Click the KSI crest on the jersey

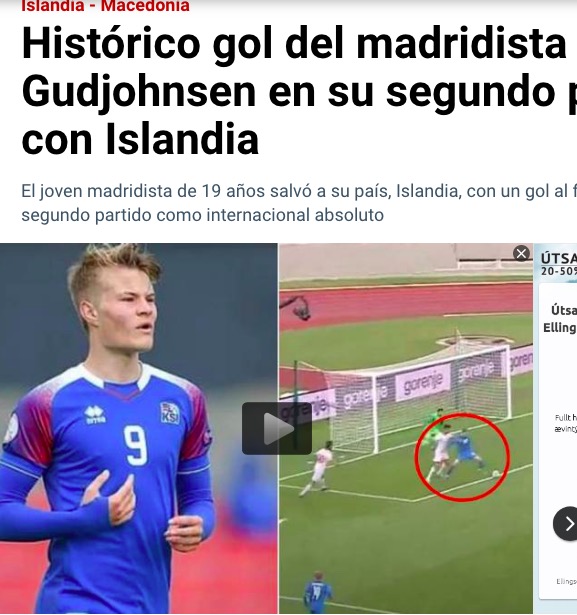(170, 413)
